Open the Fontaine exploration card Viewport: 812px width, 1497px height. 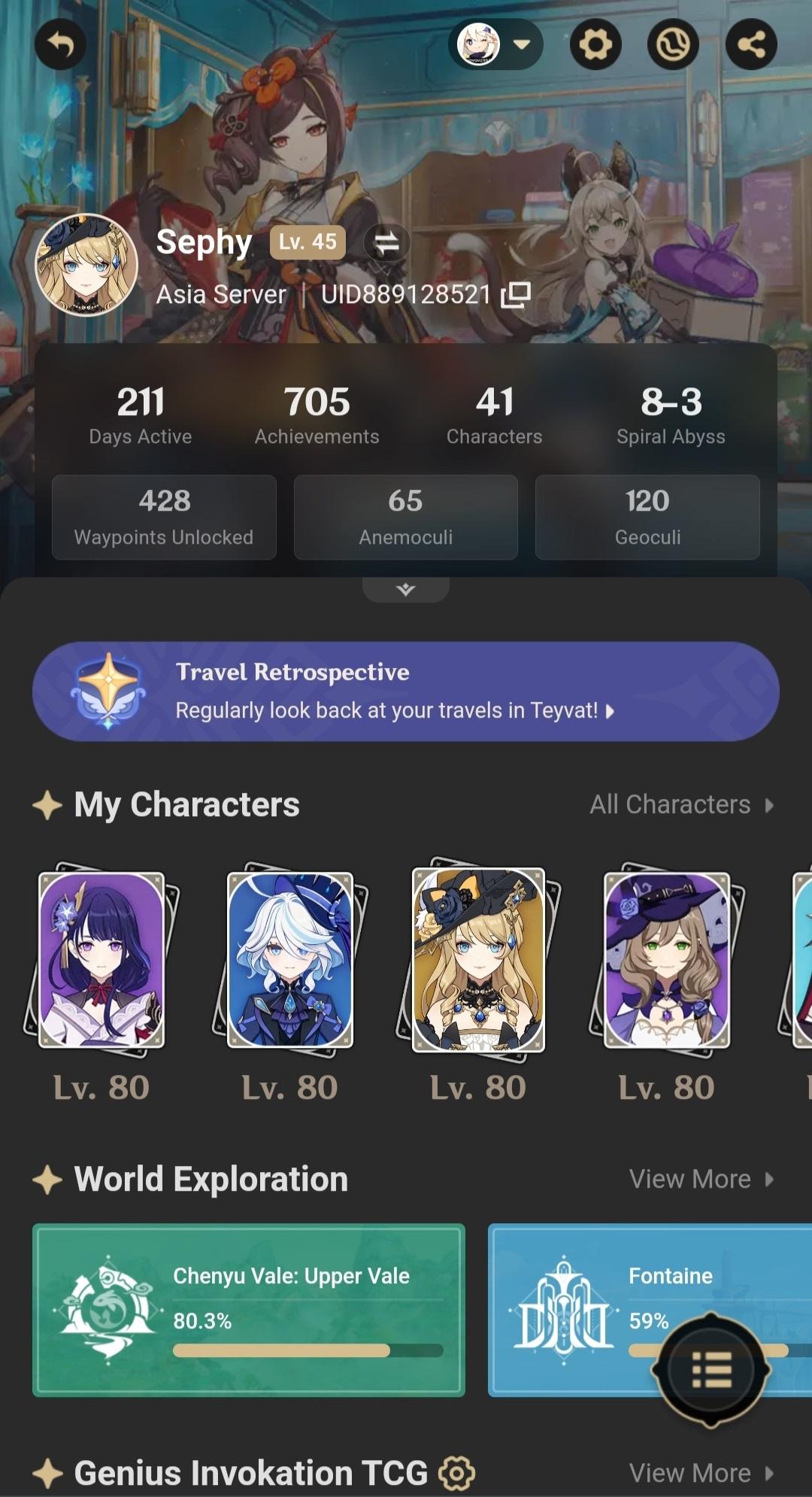click(x=650, y=1310)
